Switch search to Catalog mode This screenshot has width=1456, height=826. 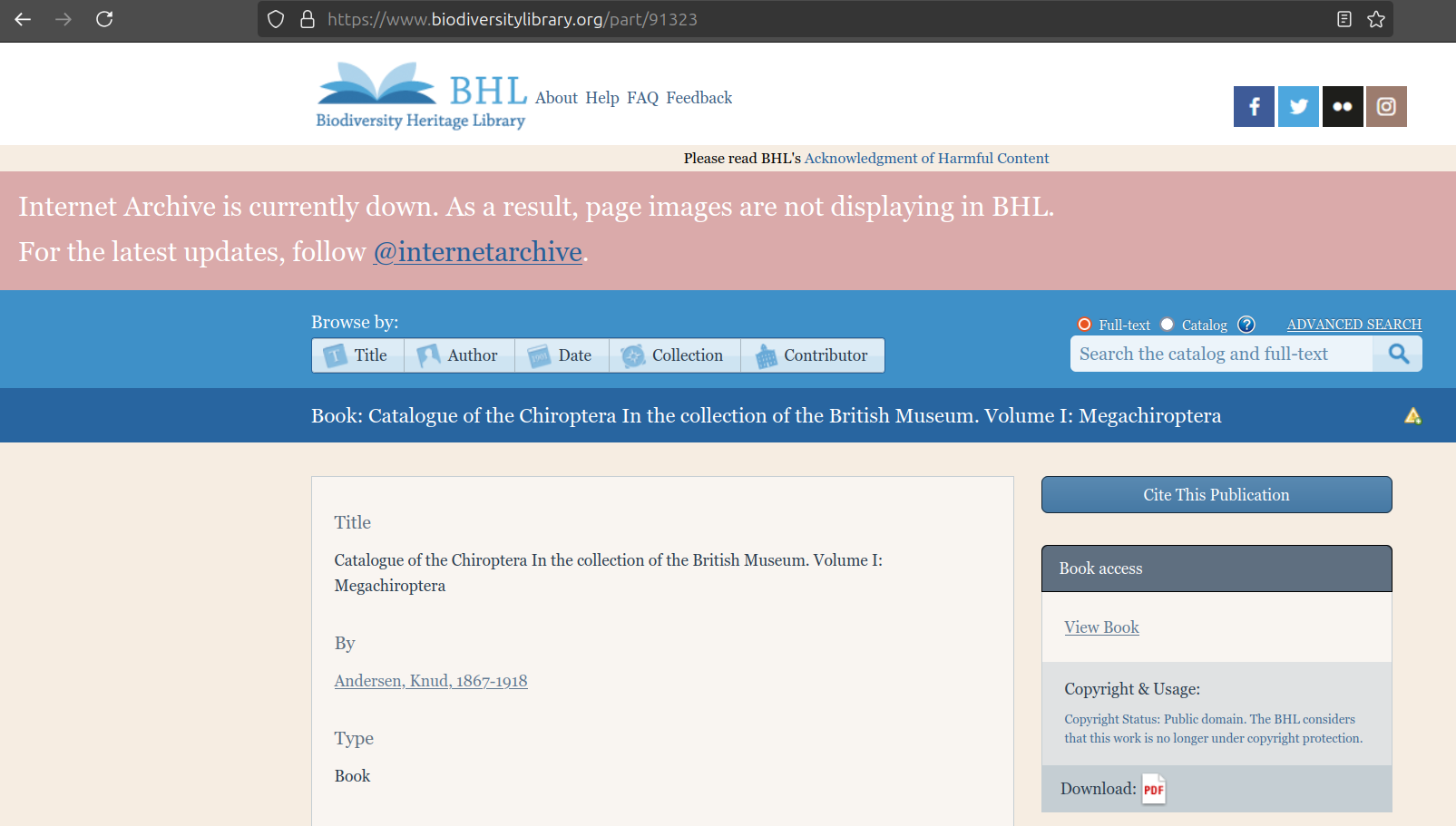click(1167, 324)
